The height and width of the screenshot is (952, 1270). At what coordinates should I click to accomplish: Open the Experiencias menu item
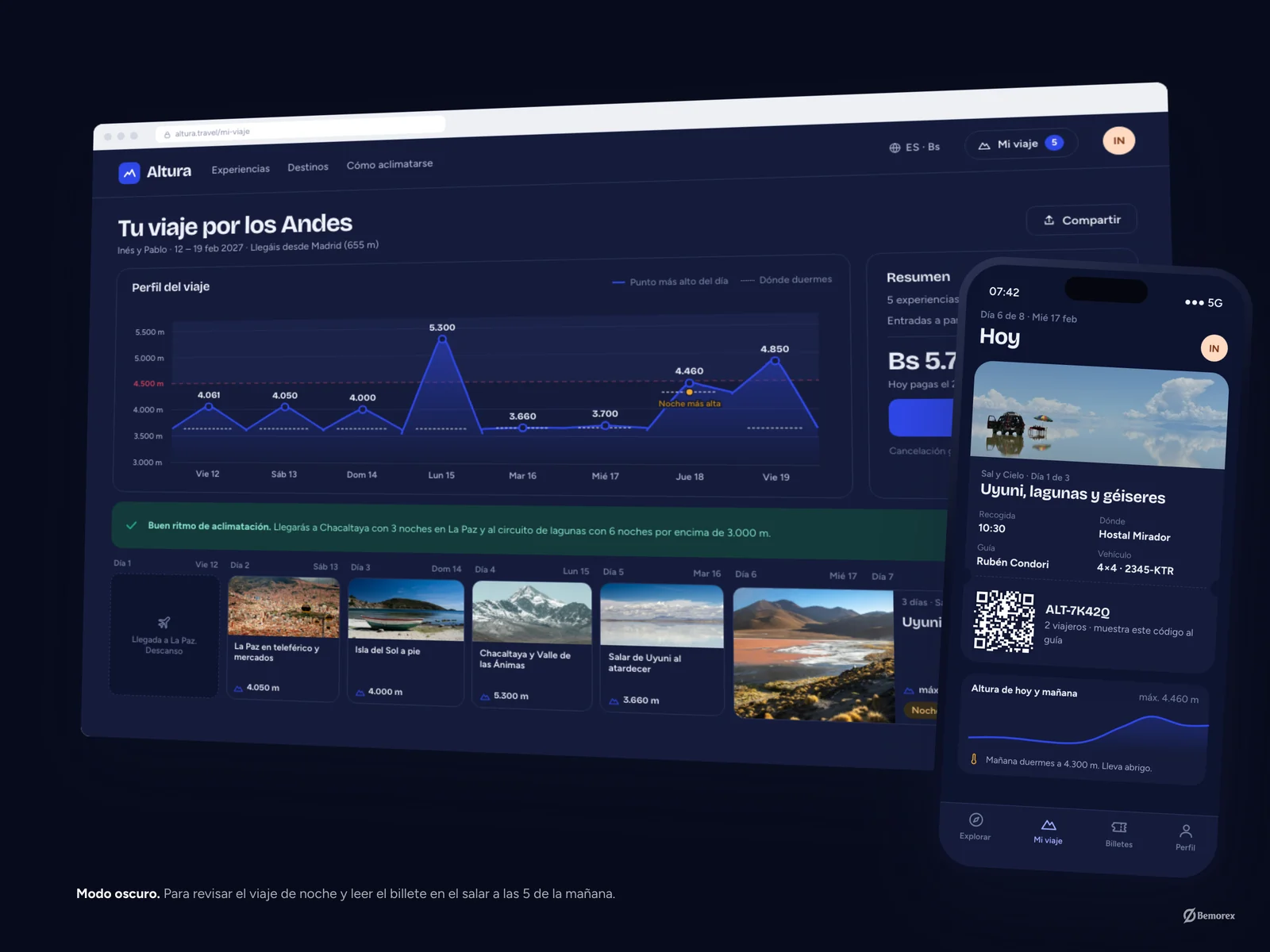241,169
